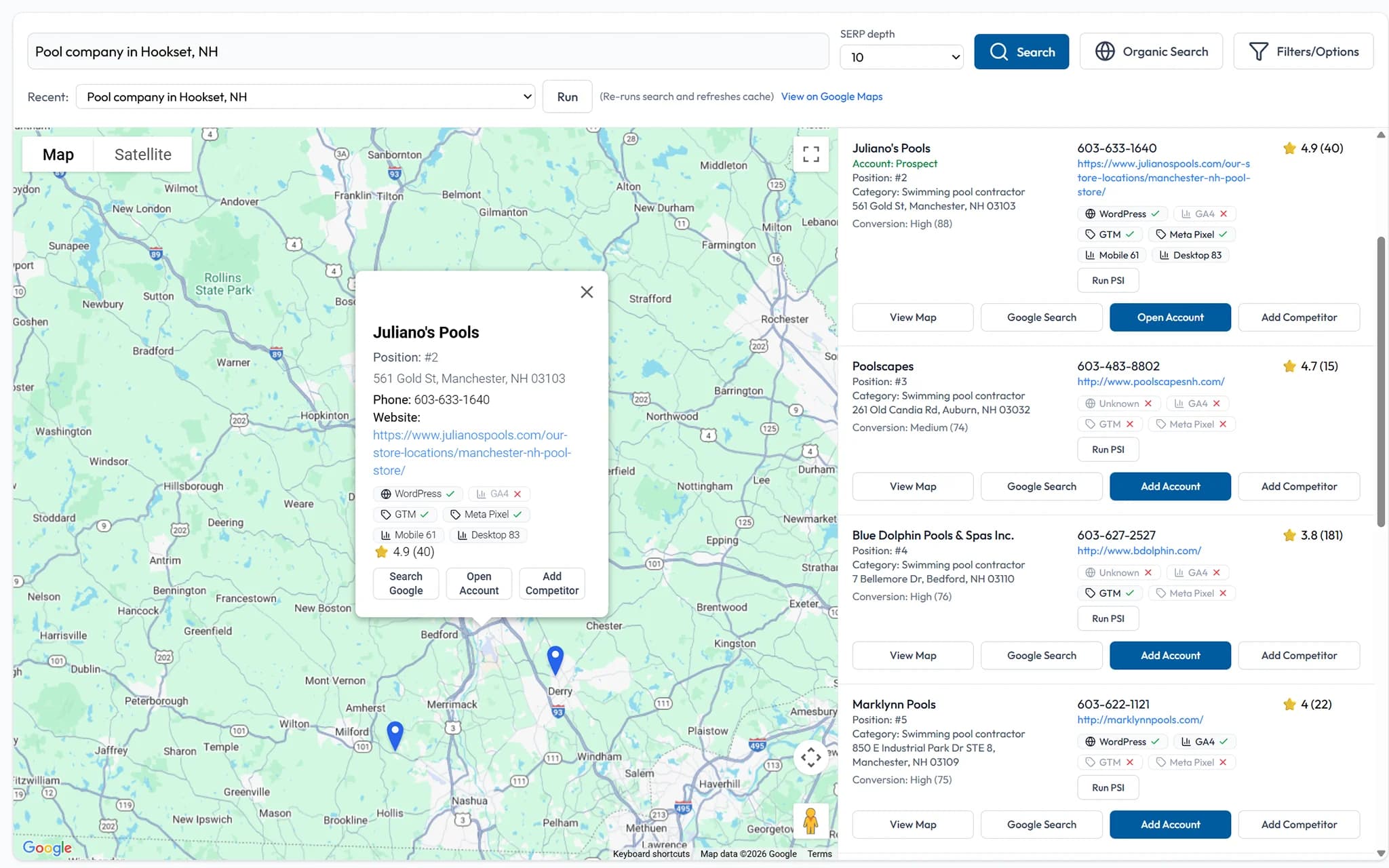Toggle the Meta Pixel checkmark in the popup
Image resolution: width=1389 pixels, height=868 pixels.
click(486, 514)
